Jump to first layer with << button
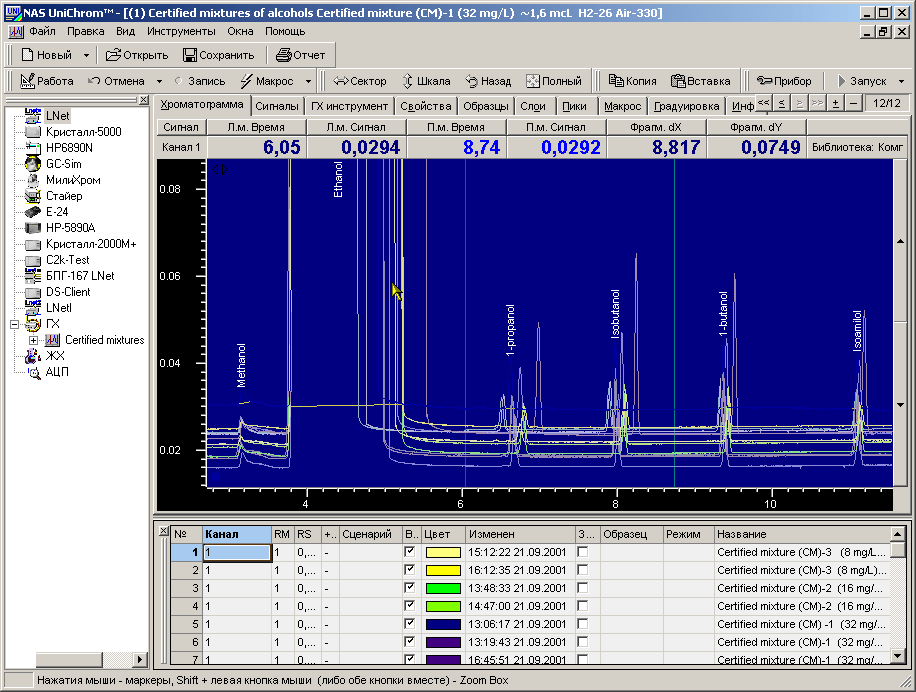 coord(764,103)
